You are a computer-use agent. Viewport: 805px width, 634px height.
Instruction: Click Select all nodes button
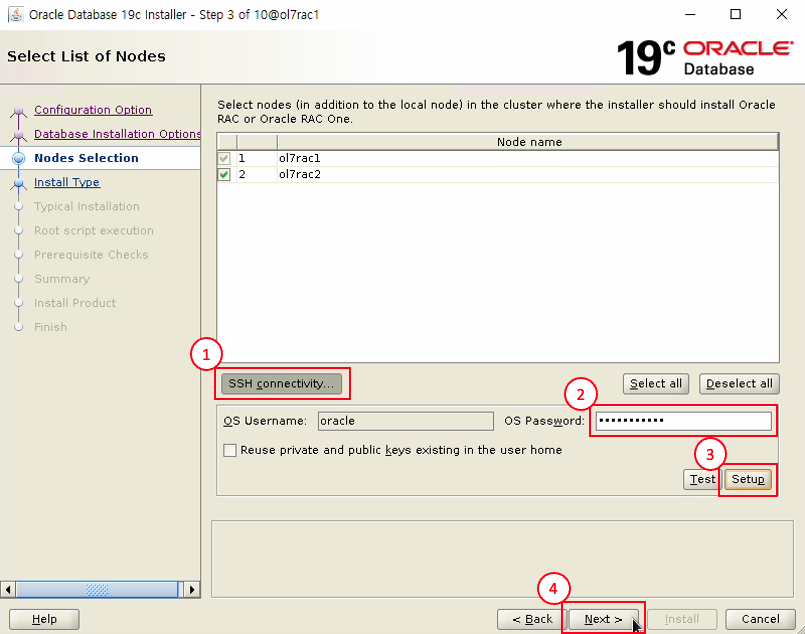click(x=656, y=383)
